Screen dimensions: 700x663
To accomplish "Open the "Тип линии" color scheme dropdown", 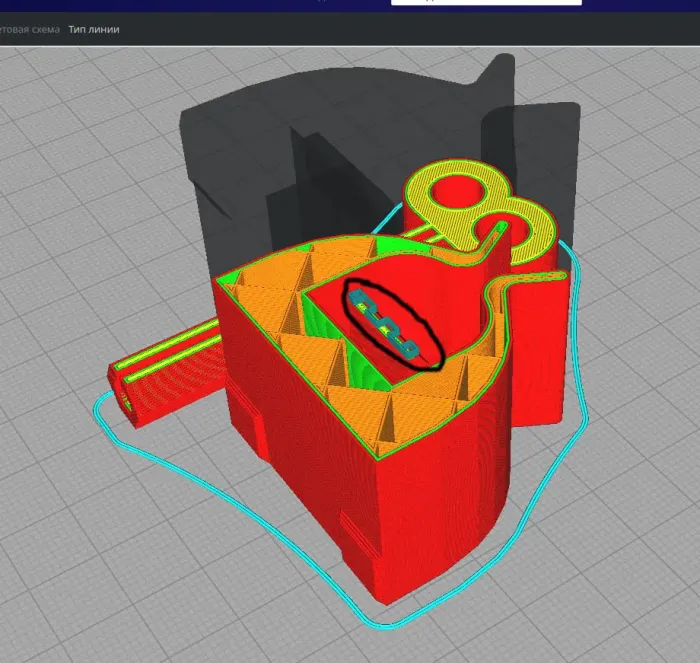I will pyautogui.click(x=94, y=29).
